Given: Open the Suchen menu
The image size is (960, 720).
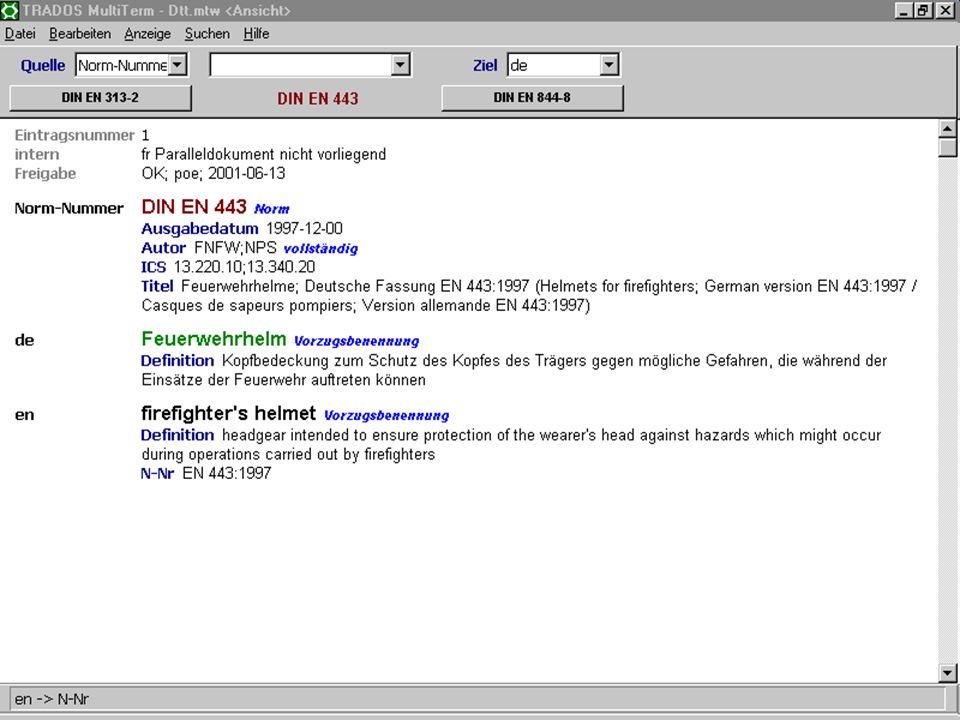Looking at the screenshot, I should point(207,34).
